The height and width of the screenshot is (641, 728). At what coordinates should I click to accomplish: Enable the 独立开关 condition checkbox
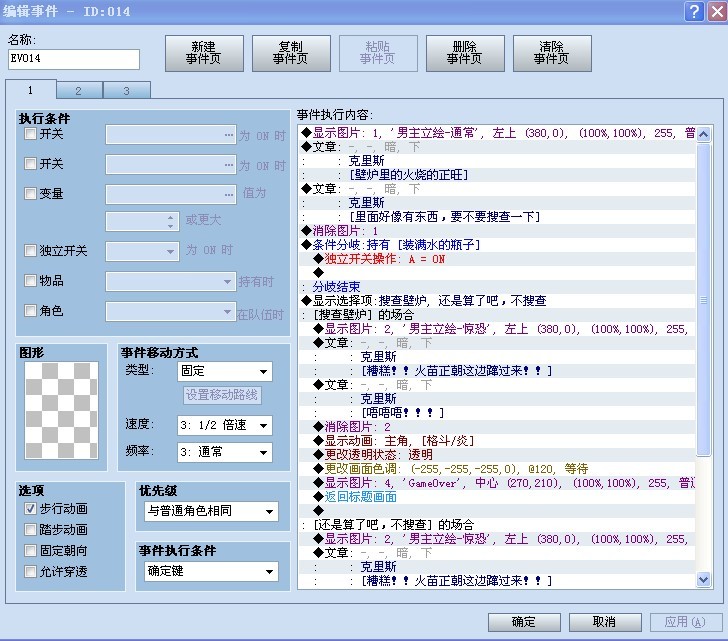coord(30,251)
